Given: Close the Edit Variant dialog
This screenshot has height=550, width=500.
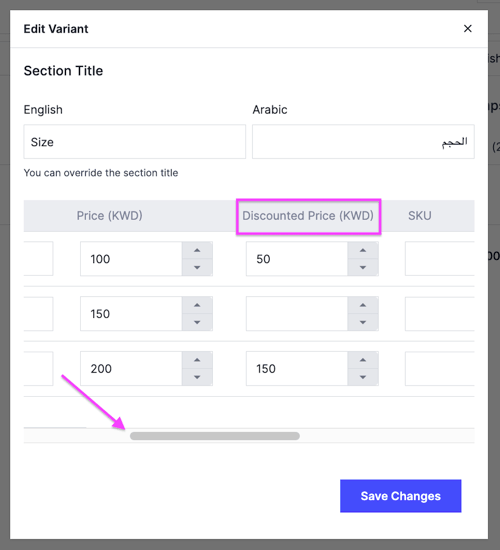Looking at the screenshot, I should click(x=467, y=29).
